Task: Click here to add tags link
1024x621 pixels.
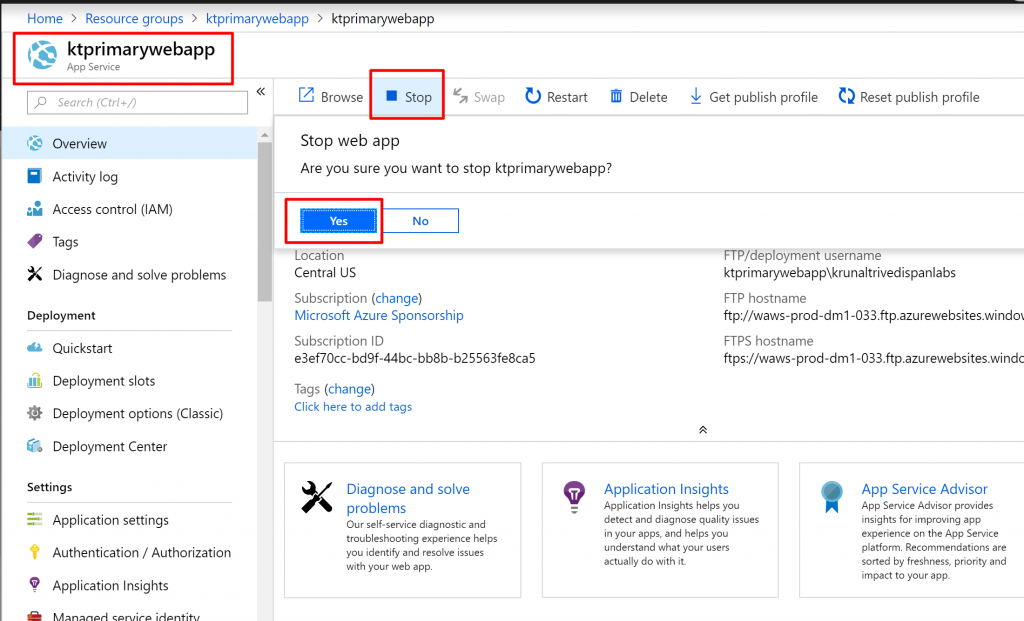Action: click(x=353, y=407)
